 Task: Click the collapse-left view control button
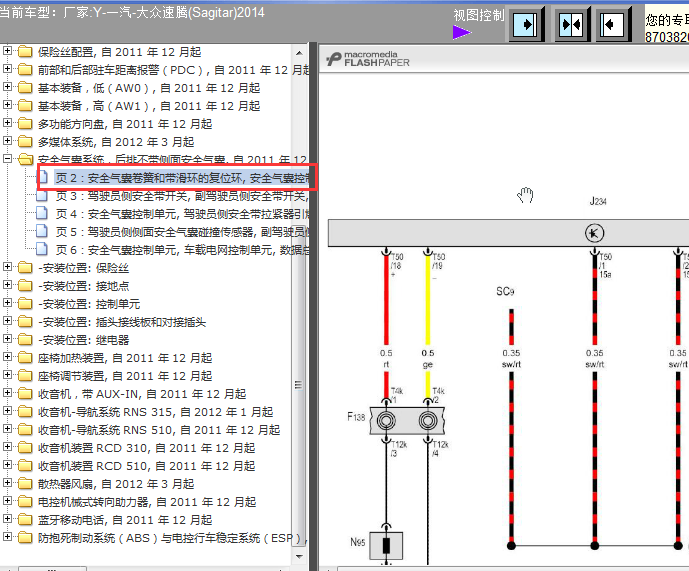[x=613, y=24]
